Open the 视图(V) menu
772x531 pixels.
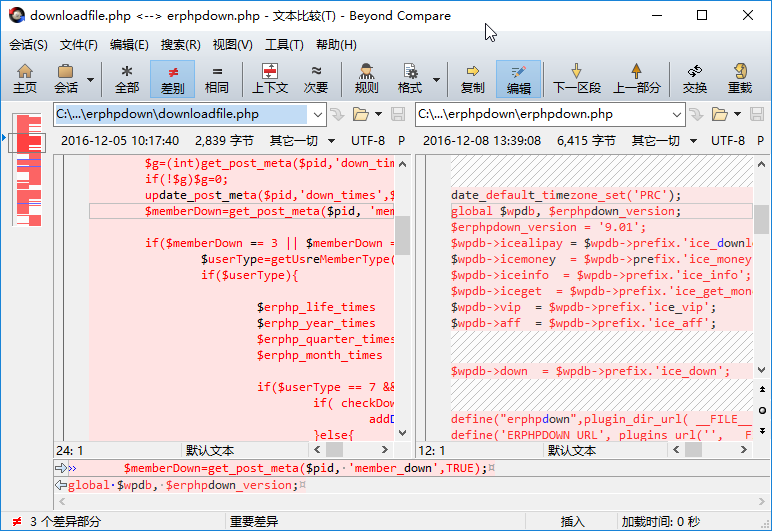coord(232,45)
